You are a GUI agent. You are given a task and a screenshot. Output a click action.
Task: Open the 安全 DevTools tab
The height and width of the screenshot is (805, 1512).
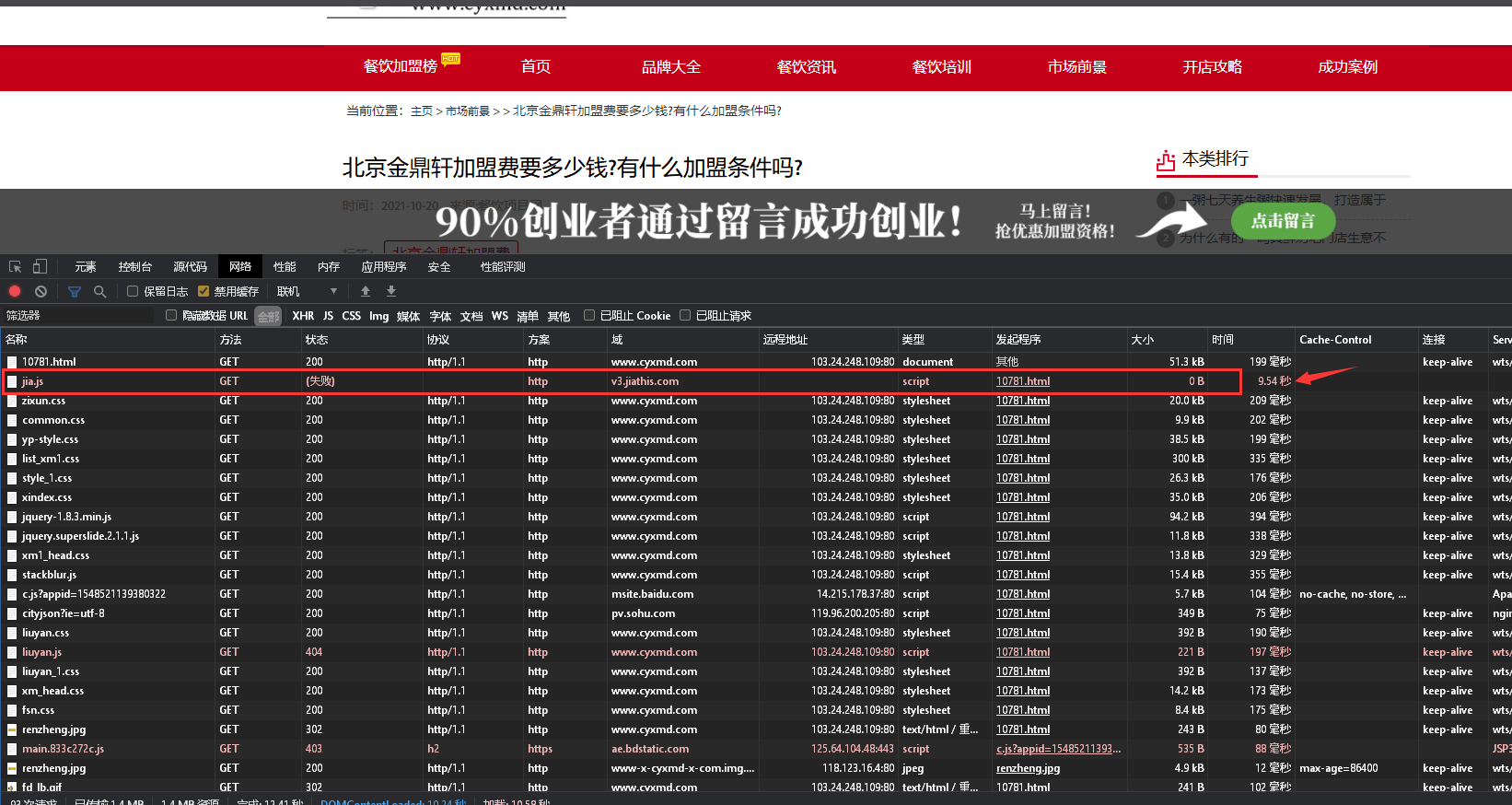(439, 267)
